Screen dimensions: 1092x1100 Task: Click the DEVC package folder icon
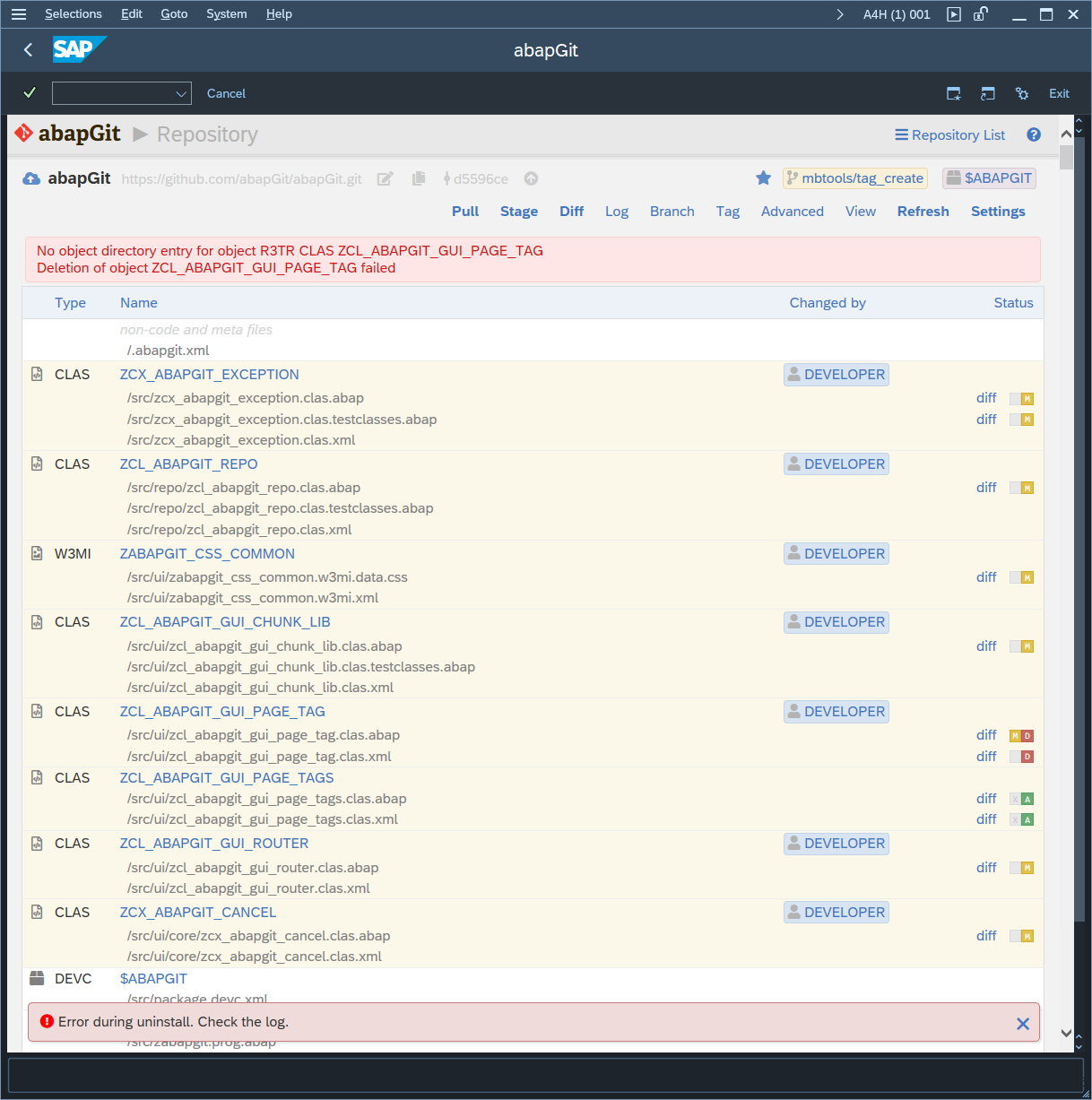coord(37,978)
